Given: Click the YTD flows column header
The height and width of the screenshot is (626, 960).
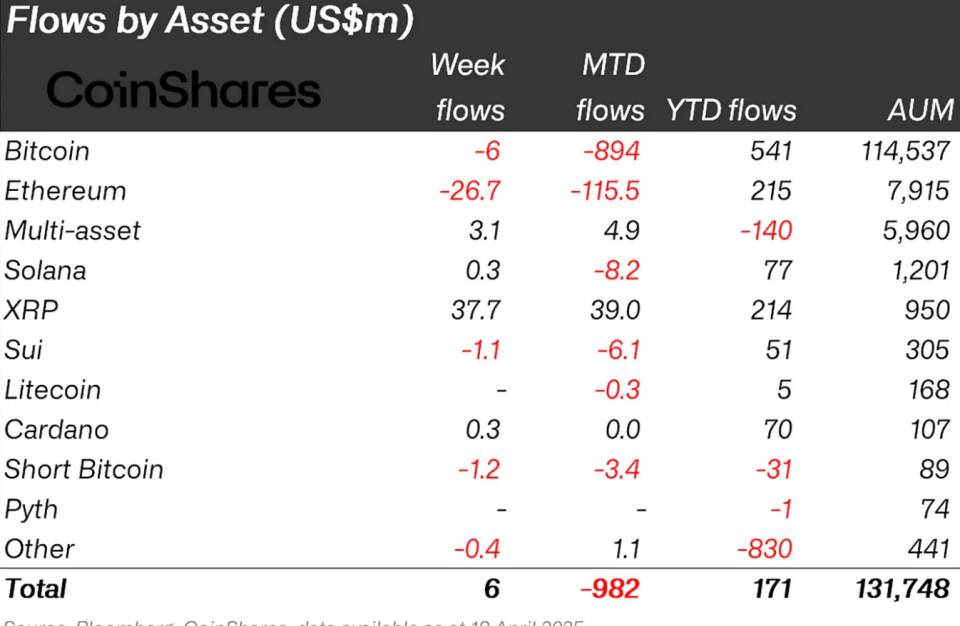Looking at the screenshot, I should (731, 110).
